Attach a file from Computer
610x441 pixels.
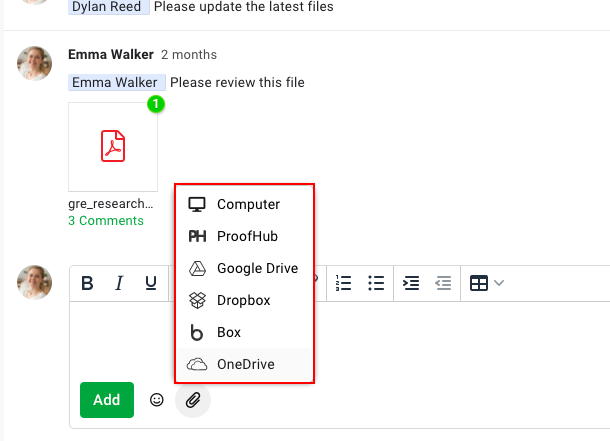pyautogui.click(x=244, y=204)
